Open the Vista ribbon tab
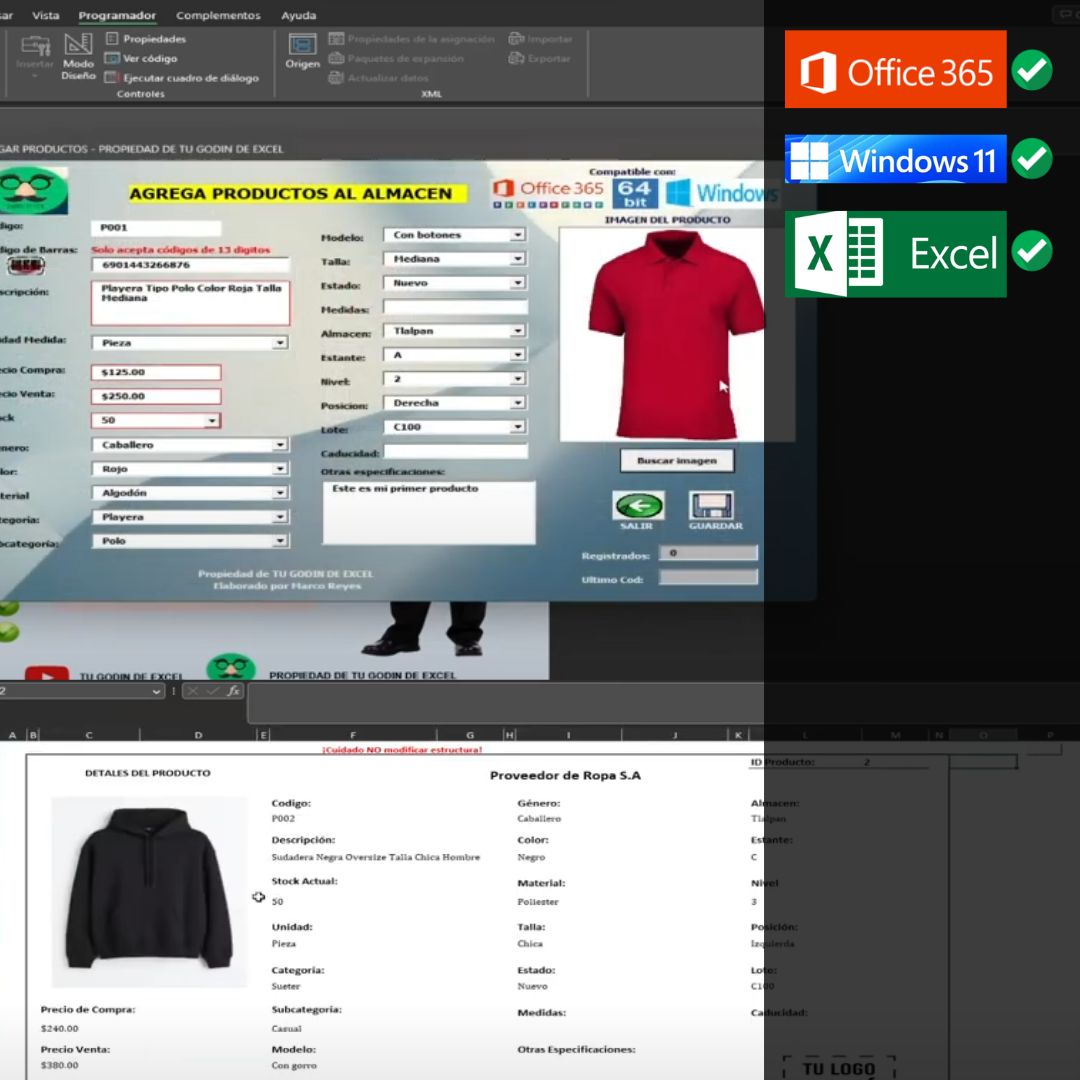 click(45, 15)
